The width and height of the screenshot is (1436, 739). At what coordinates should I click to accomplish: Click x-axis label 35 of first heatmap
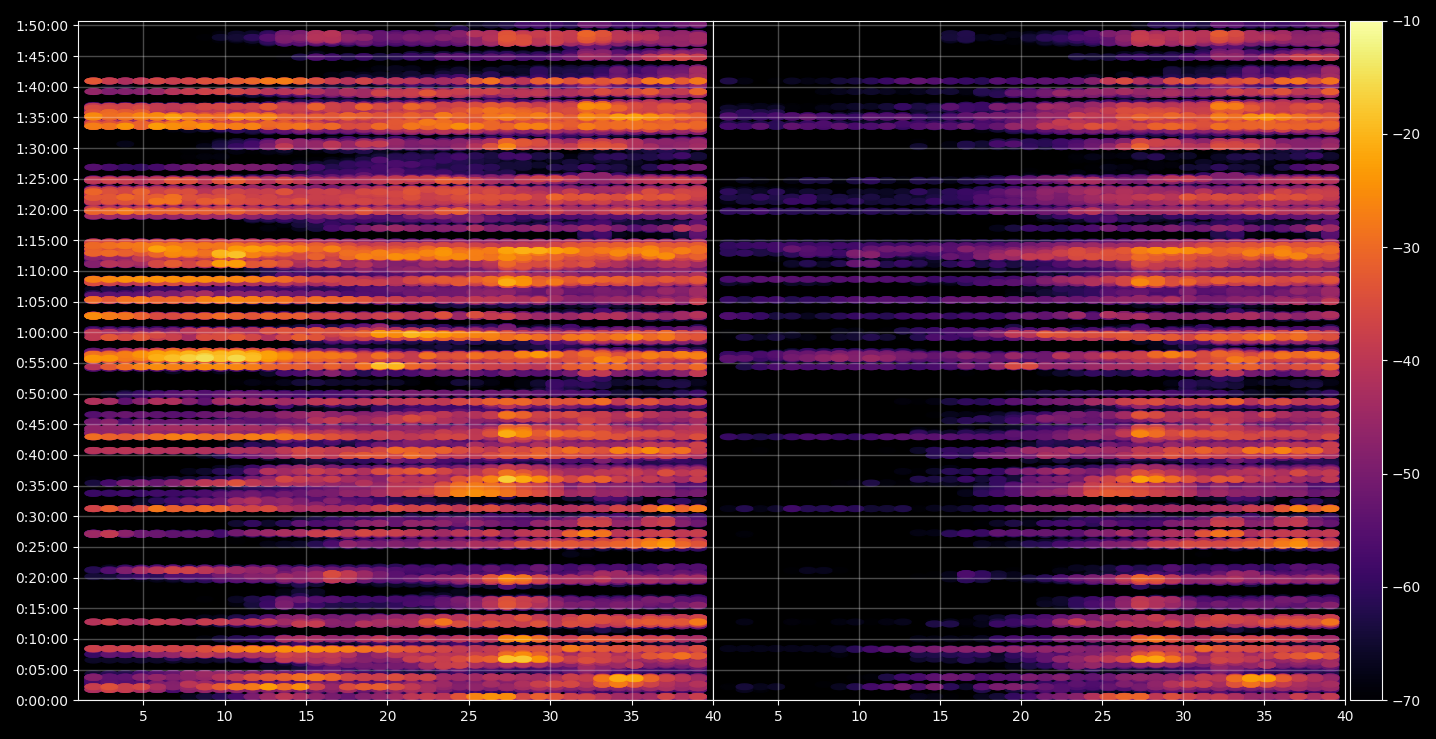(x=632, y=716)
